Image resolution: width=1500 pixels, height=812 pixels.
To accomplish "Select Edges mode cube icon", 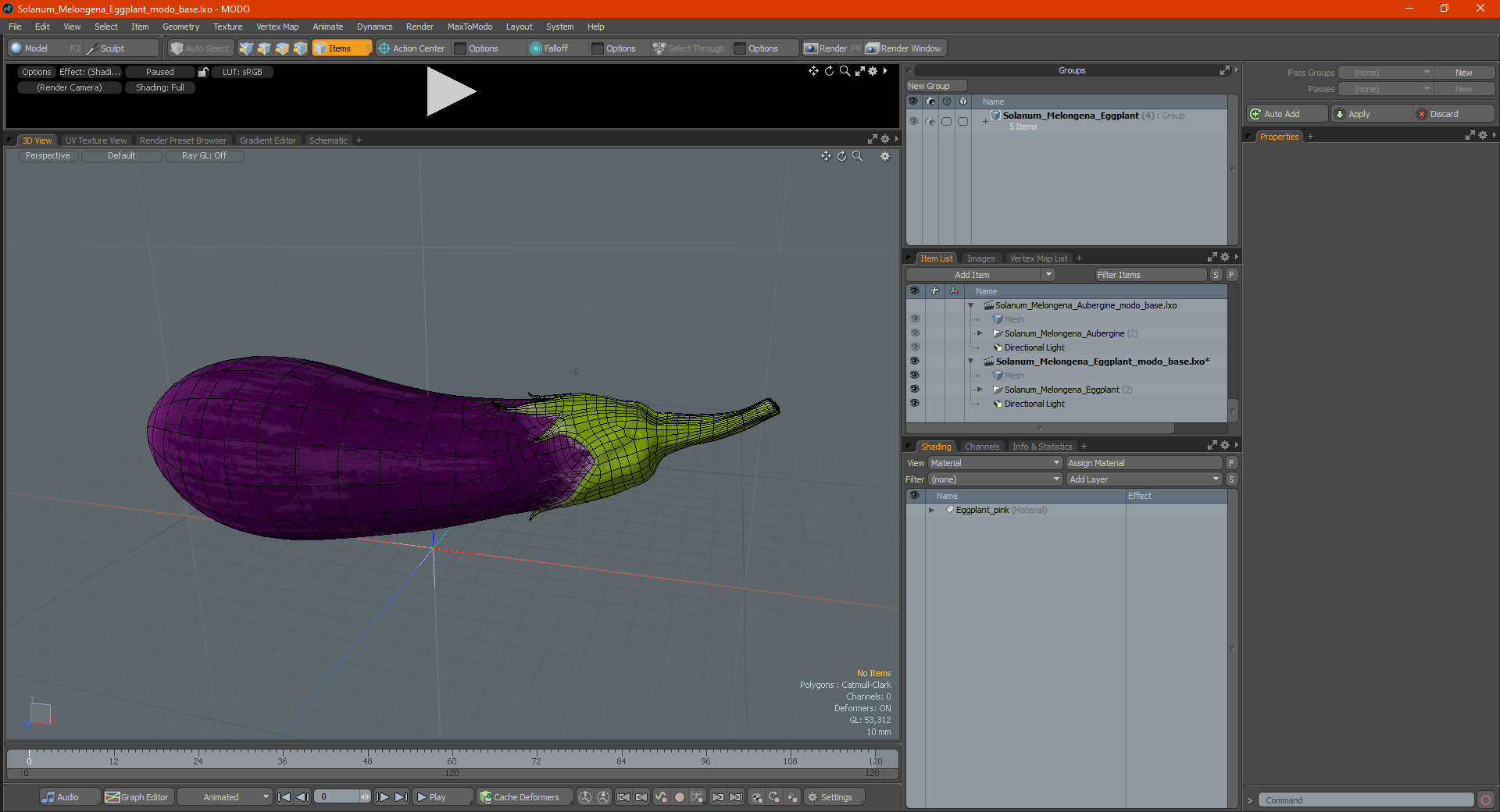I will tap(264, 48).
